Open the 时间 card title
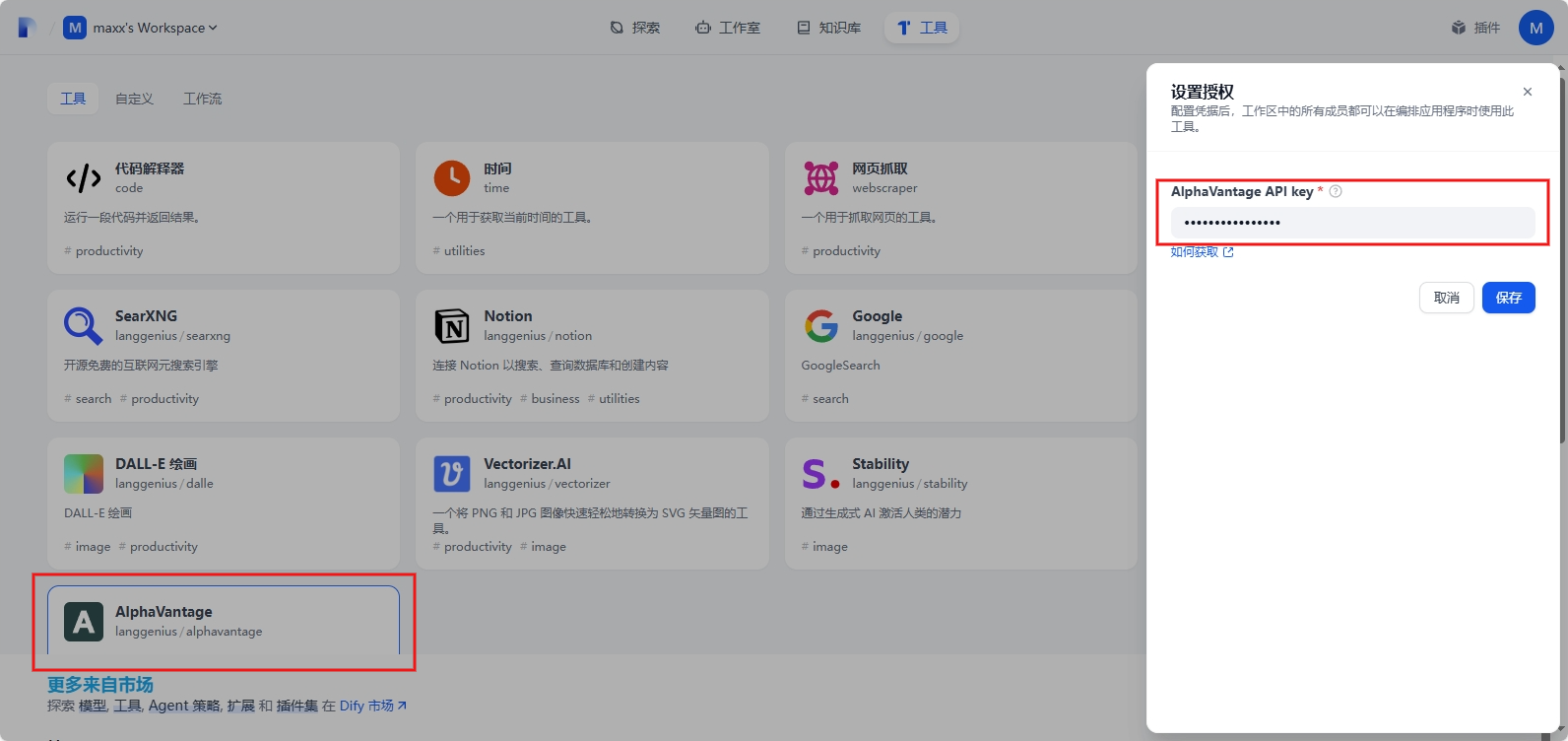 497,168
